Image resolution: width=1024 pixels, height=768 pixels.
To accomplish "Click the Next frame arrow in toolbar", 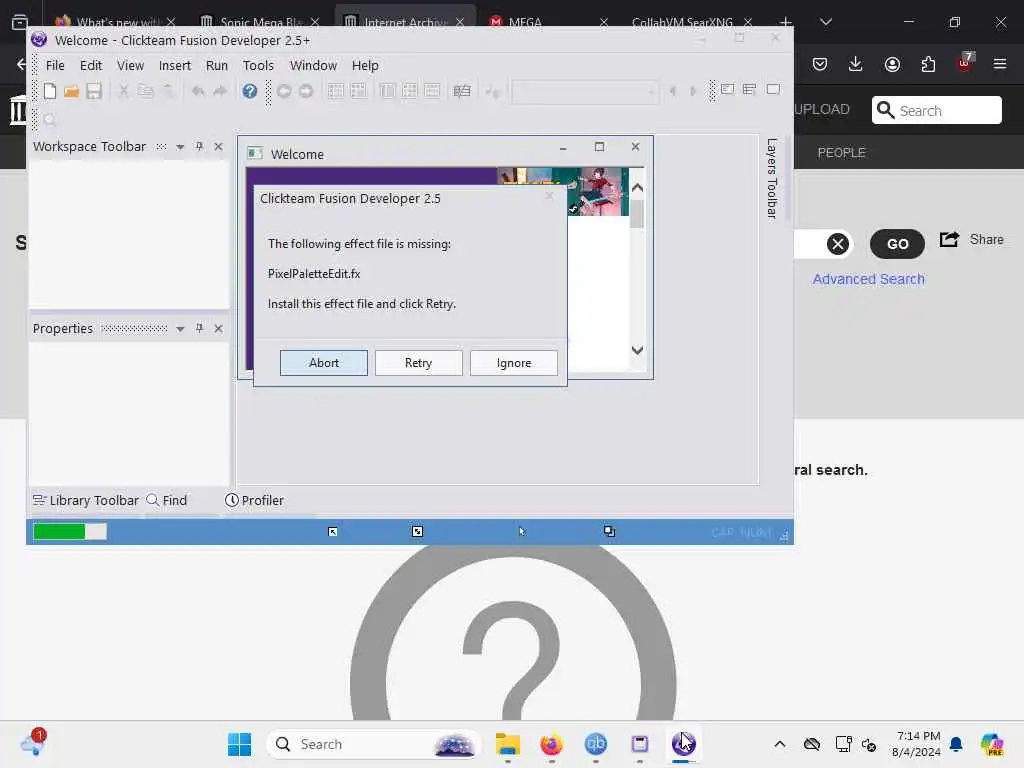I will point(693,91).
